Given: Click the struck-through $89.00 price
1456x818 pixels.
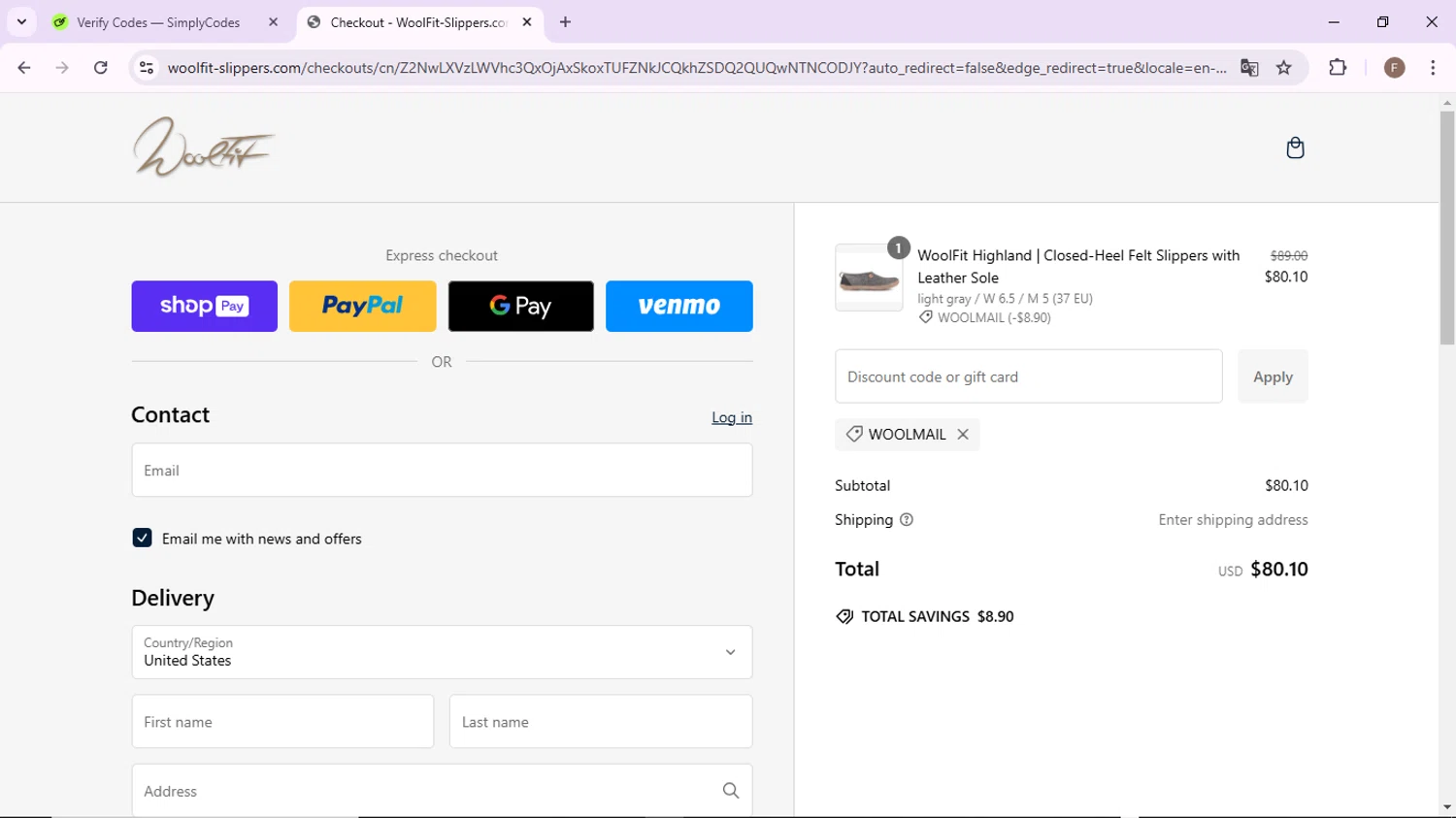Looking at the screenshot, I should pos(1289,256).
